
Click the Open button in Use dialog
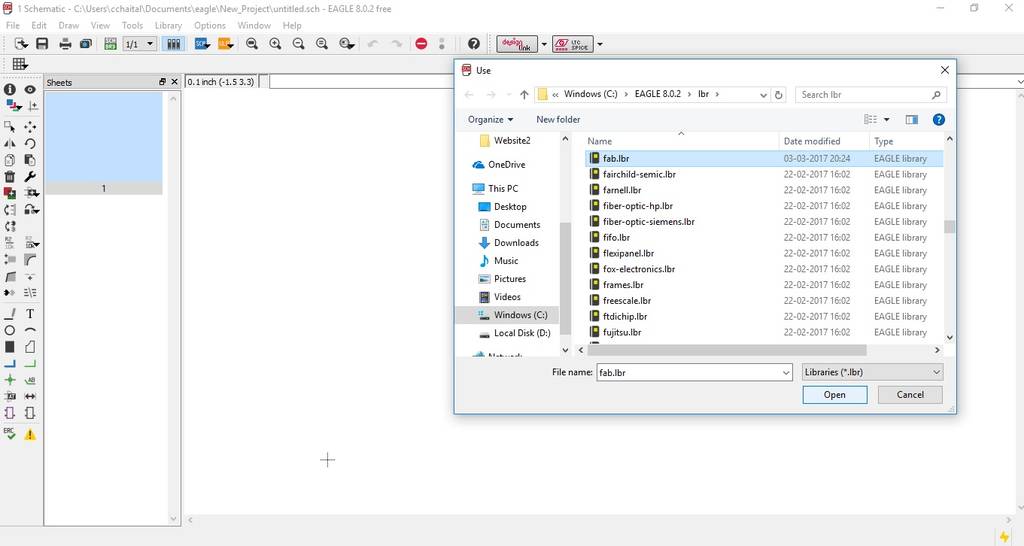coord(835,394)
